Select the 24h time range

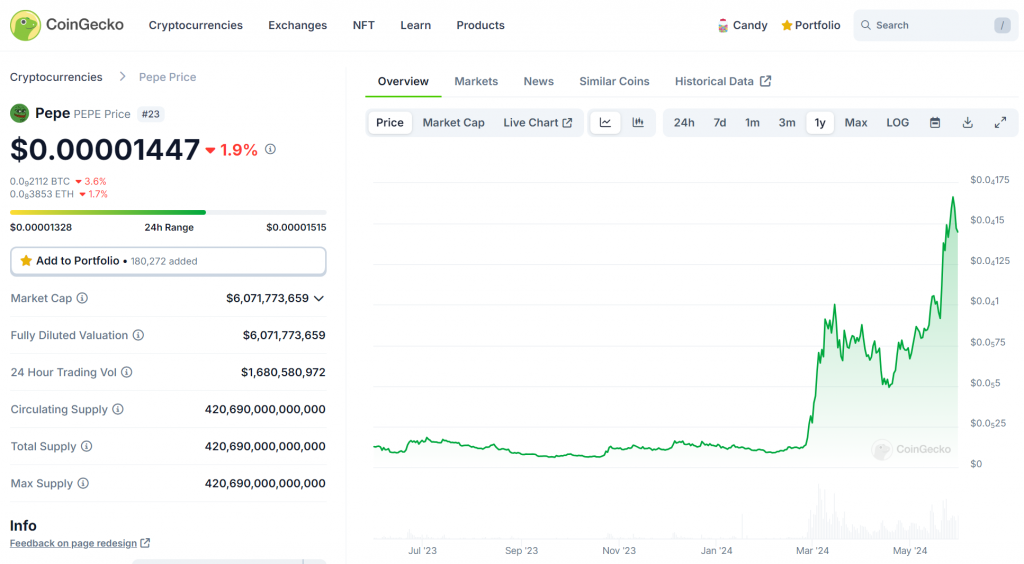coord(684,123)
